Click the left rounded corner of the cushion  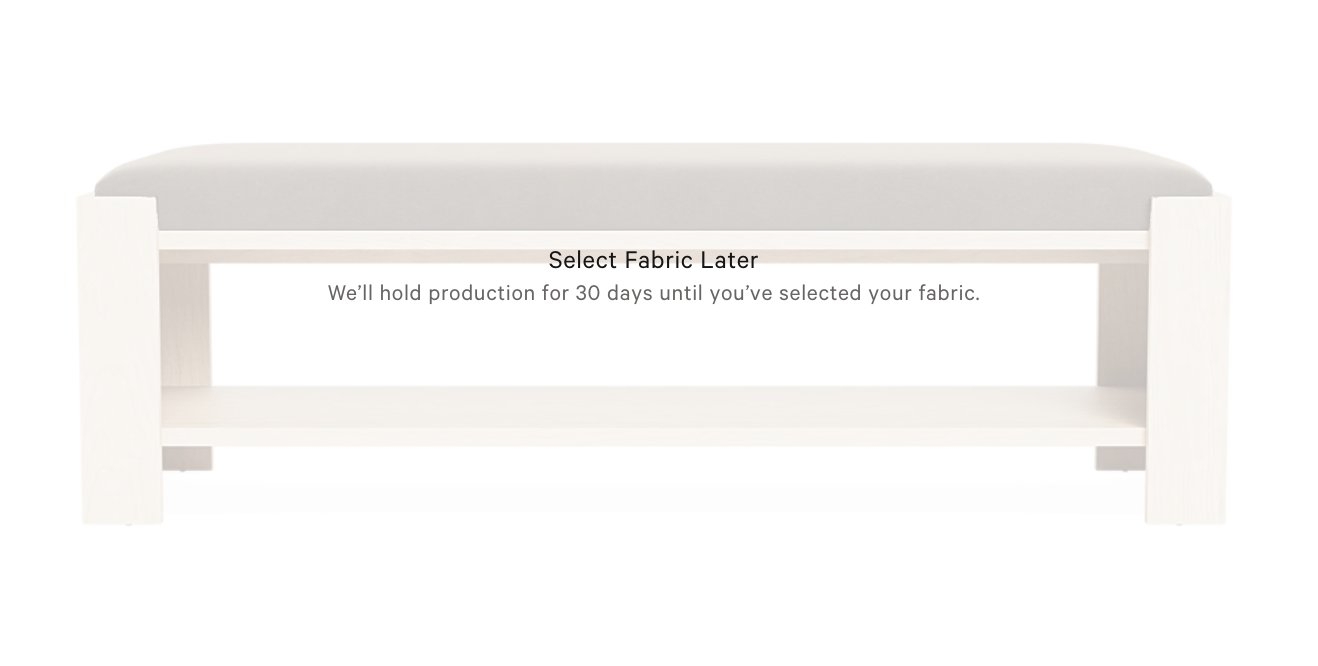pos(112,180)
